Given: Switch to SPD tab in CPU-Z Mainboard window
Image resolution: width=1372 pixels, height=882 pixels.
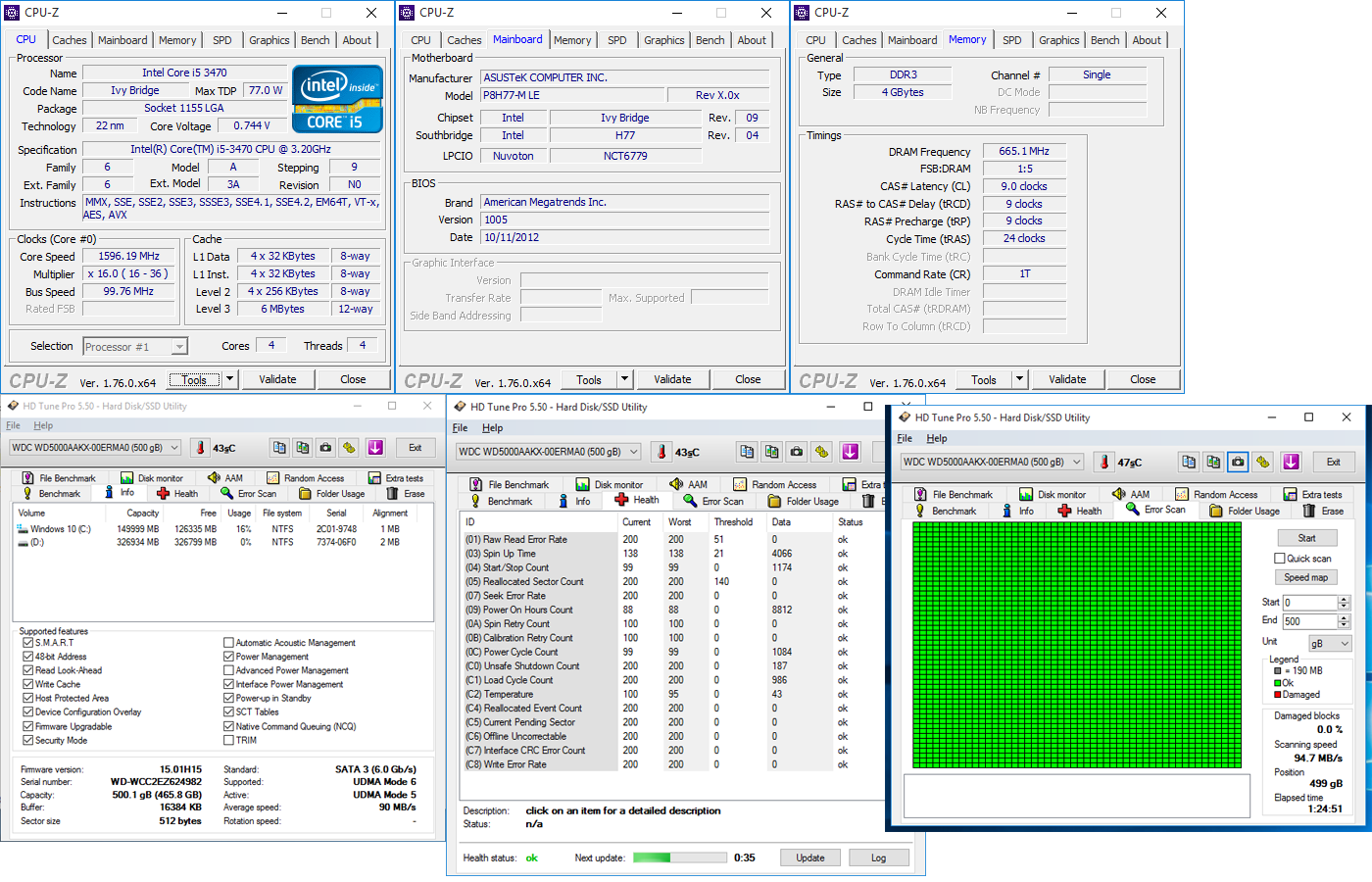Looking at the screenshot, I should tap(616, 40).
